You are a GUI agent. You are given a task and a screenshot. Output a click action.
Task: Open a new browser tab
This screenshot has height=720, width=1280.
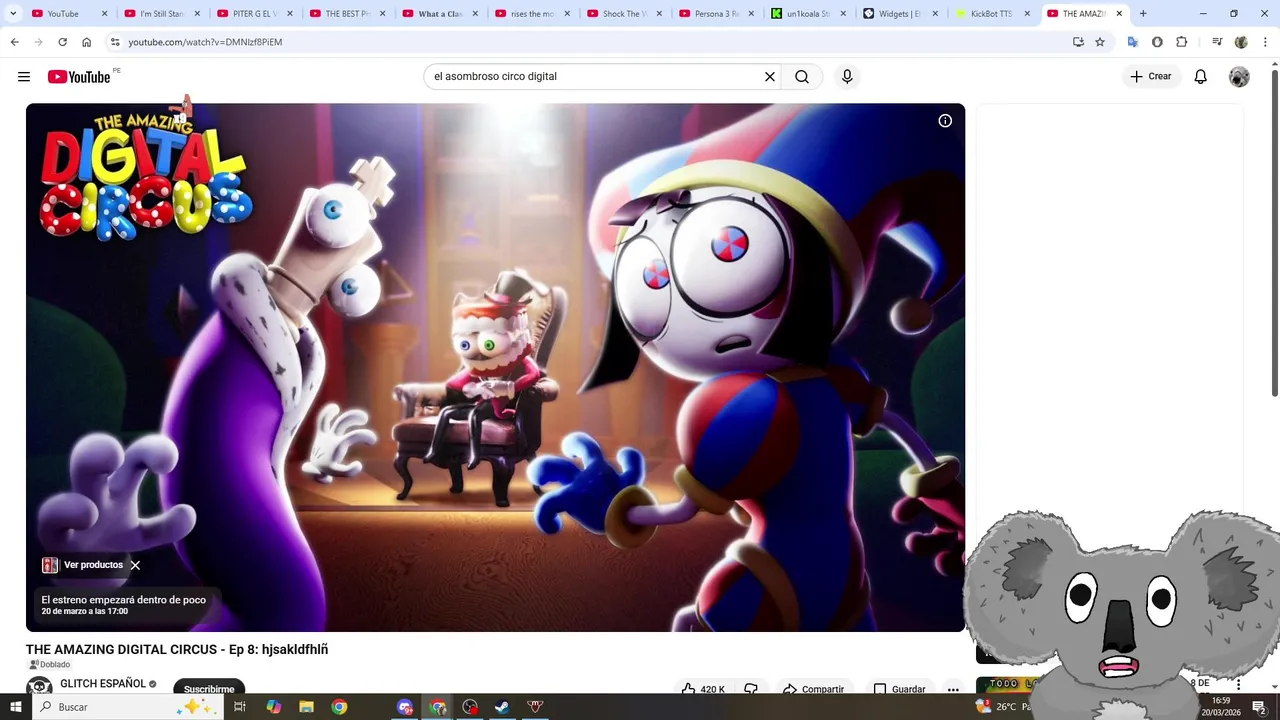[1143, 14]
